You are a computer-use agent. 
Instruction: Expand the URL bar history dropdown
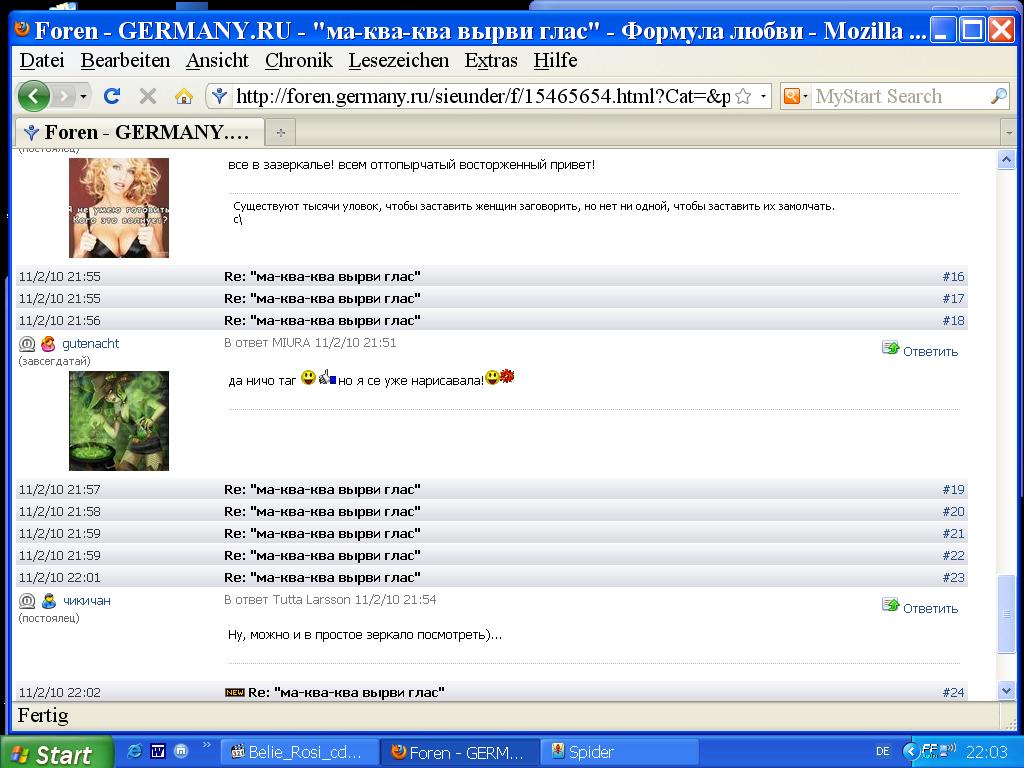pyautogui.click(x=764, y=96)
